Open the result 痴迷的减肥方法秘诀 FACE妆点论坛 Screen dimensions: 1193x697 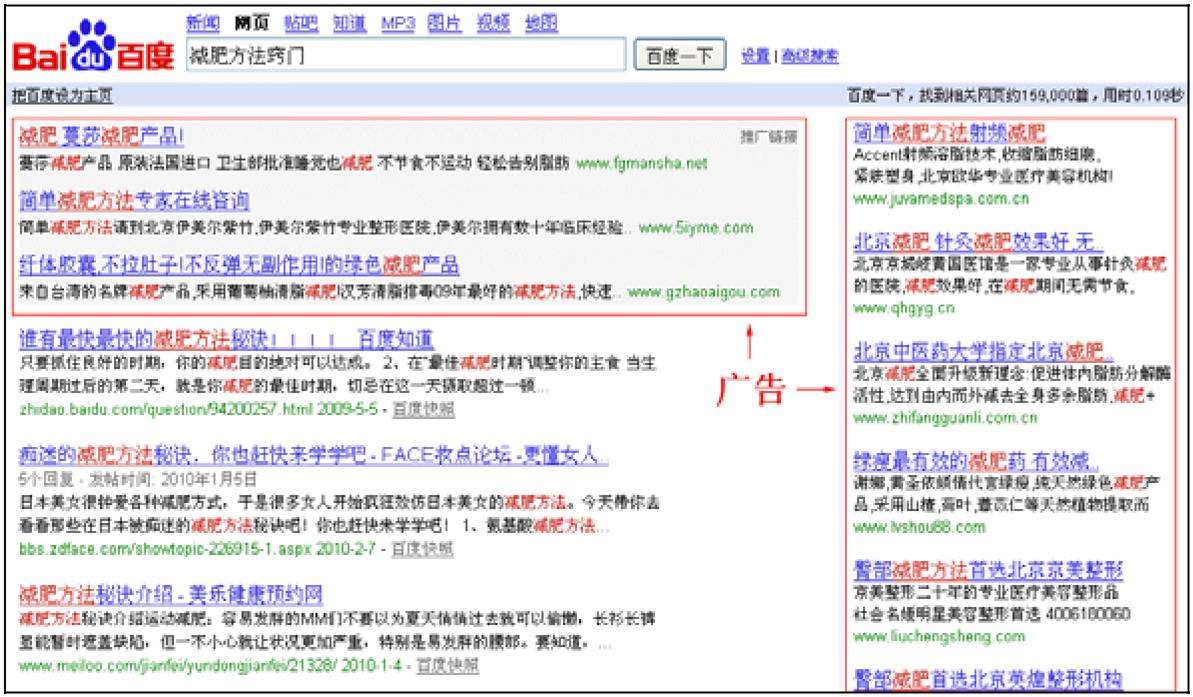(313, 457)
